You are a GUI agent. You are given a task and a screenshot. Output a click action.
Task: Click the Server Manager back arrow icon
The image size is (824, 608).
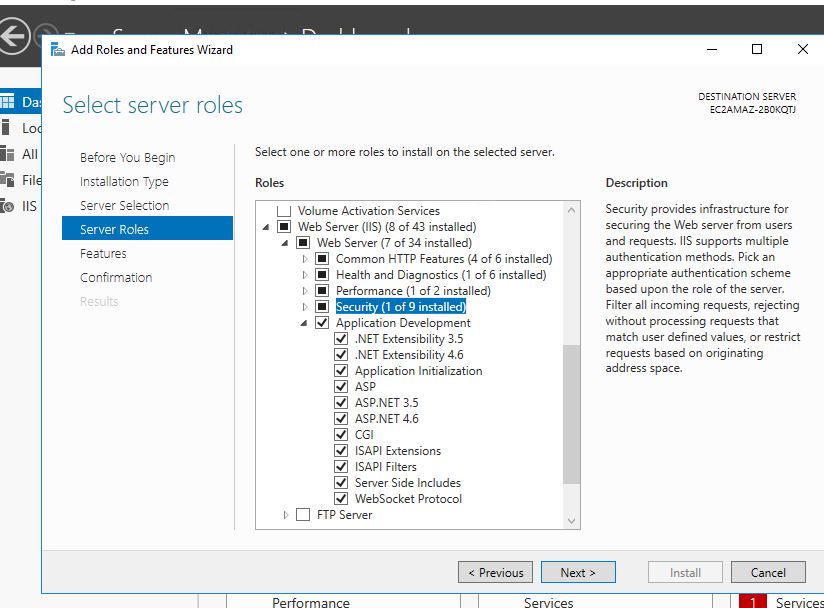(x=13, y=38)
